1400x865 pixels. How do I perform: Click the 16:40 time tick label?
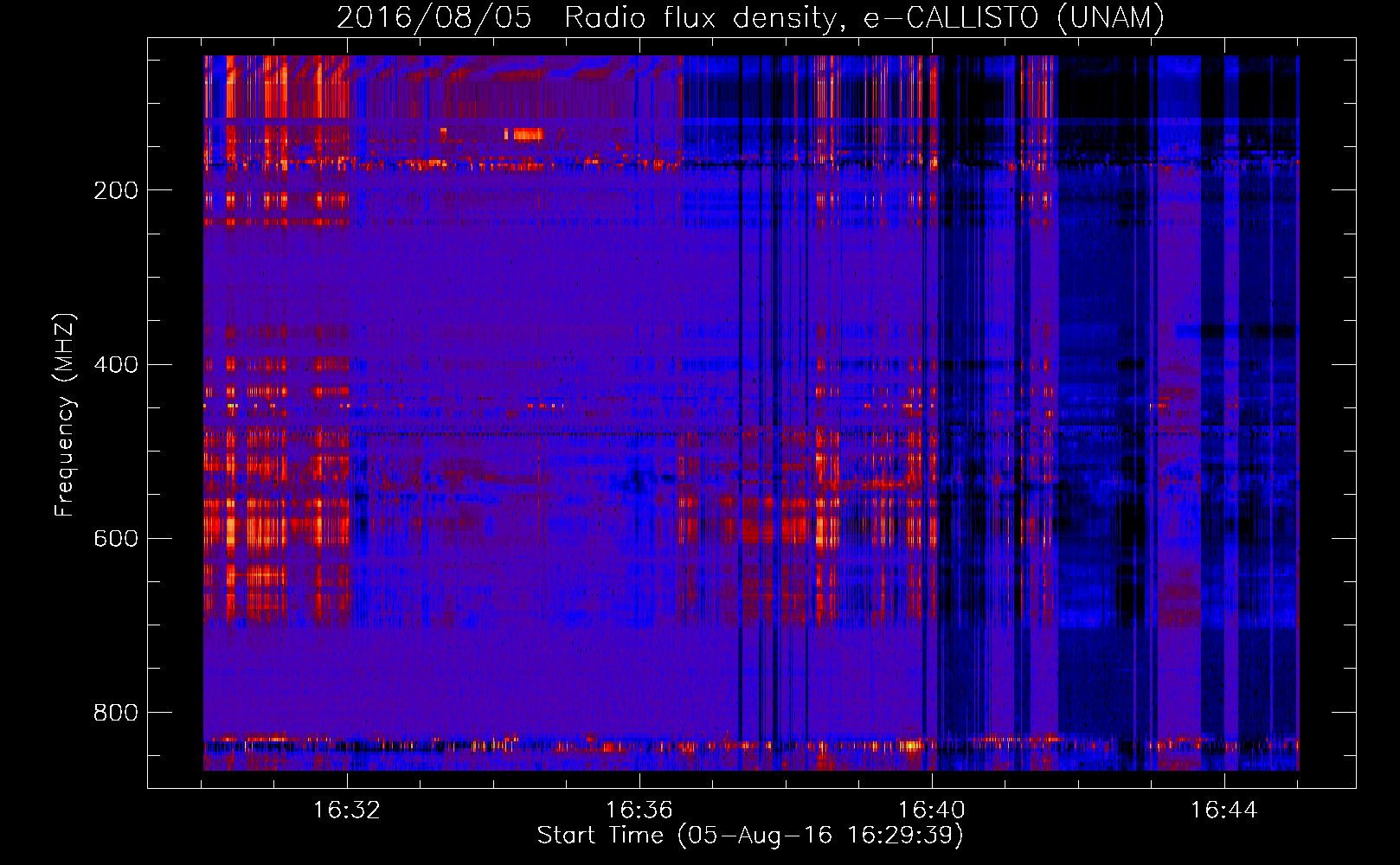(932, 811)
